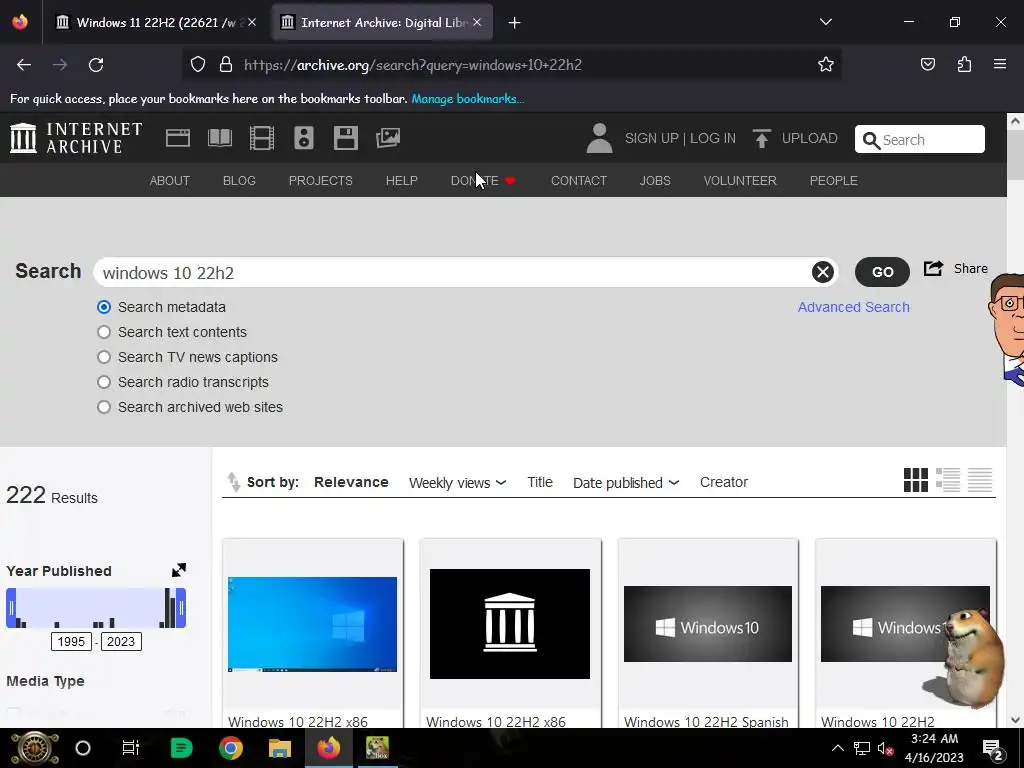
Task: Go back to previous page
Action: click(x=24, y=65)
